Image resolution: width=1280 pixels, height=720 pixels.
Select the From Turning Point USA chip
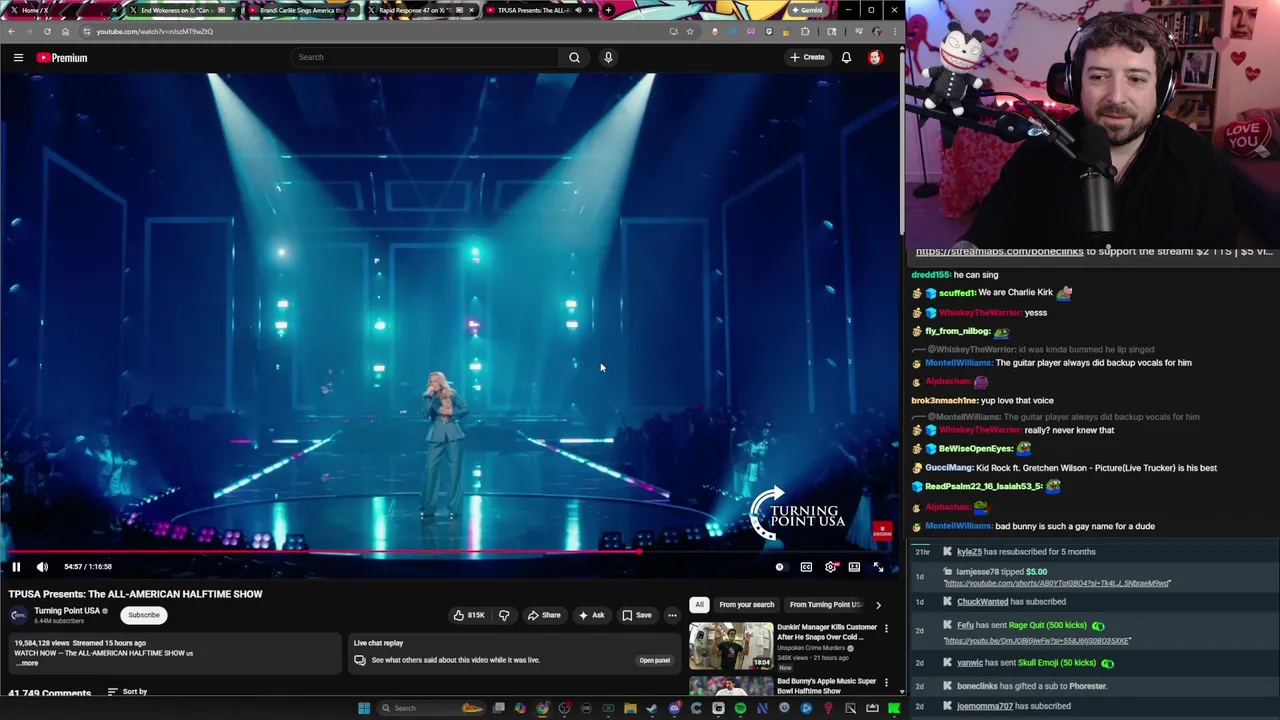tap(825, 604)
